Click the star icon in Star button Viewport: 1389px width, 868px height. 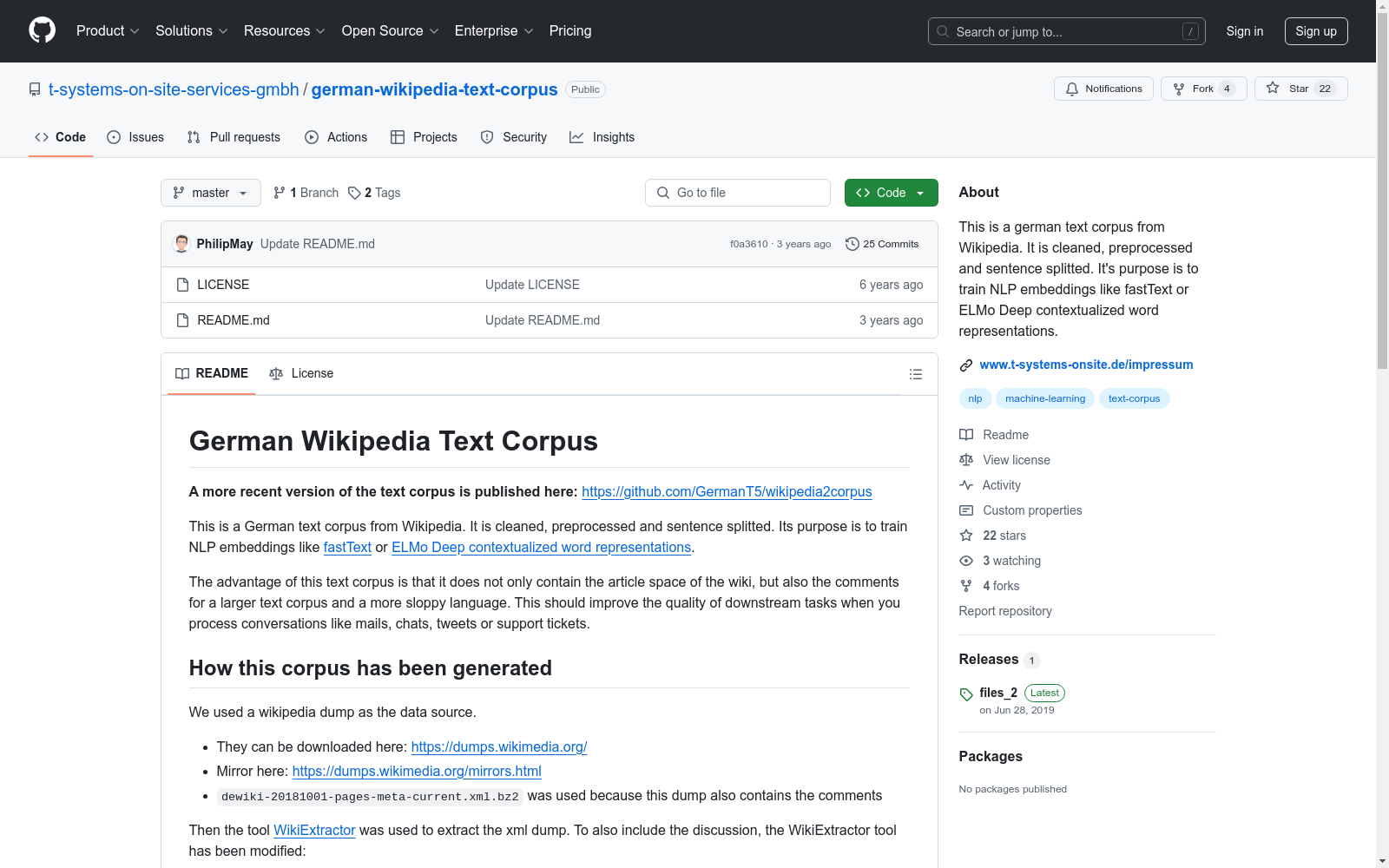click(x=1273, y=88)
